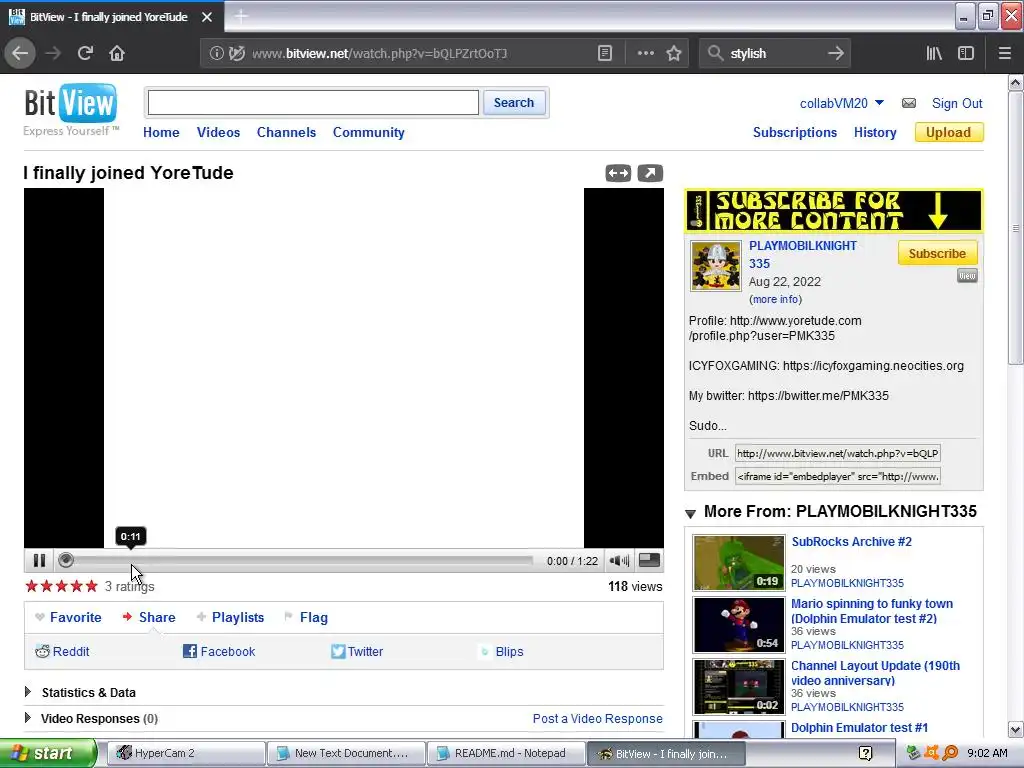Open a new browser tab
The image size is (1024, 768).
241,16
